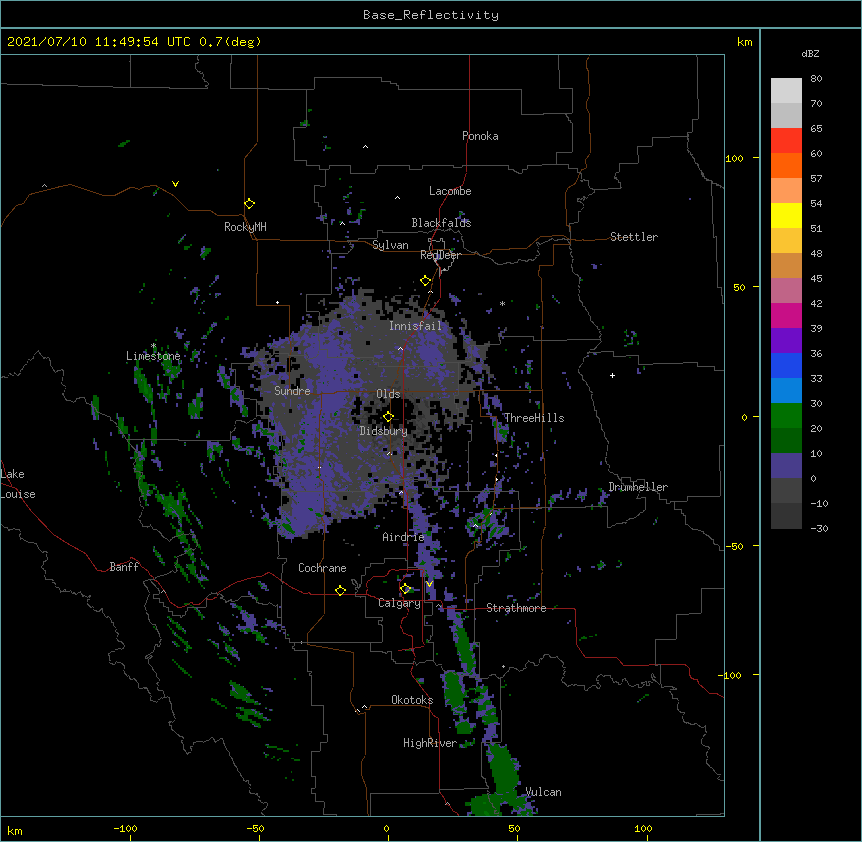
Task: Click the Vulcan town label
Action: (544, 792)
